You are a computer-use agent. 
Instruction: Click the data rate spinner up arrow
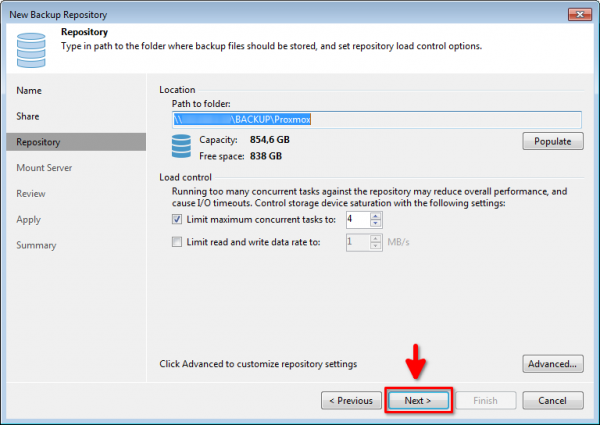(376, 238)
